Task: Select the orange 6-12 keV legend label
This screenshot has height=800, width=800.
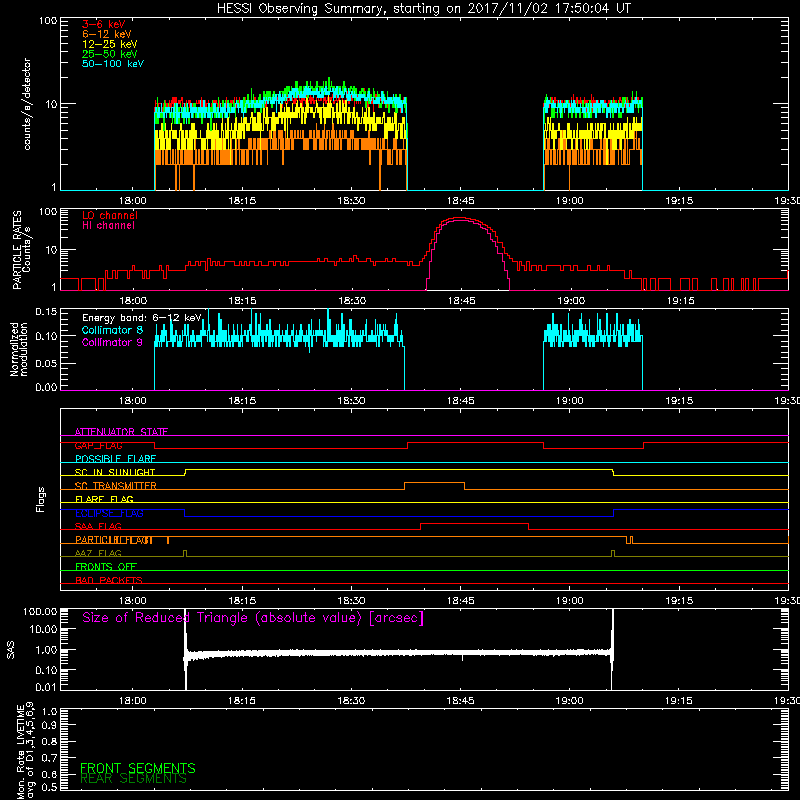Action: coord(107,34)
